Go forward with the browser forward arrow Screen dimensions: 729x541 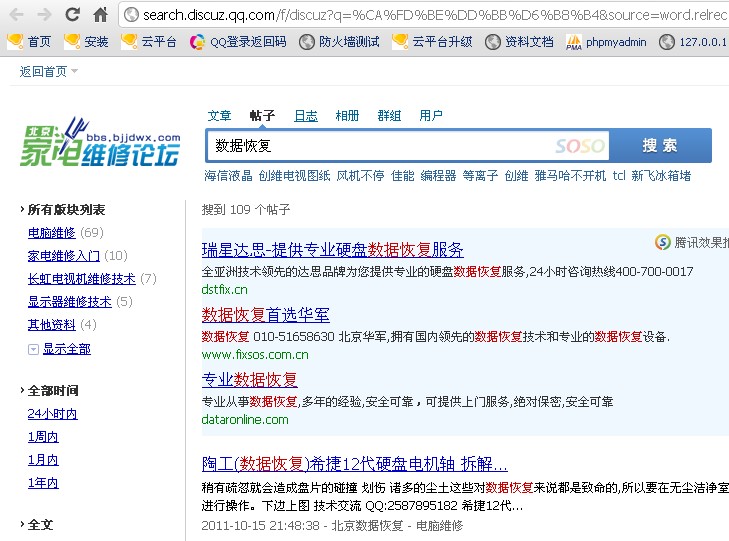pyautogui.click(x=44, y=15)
